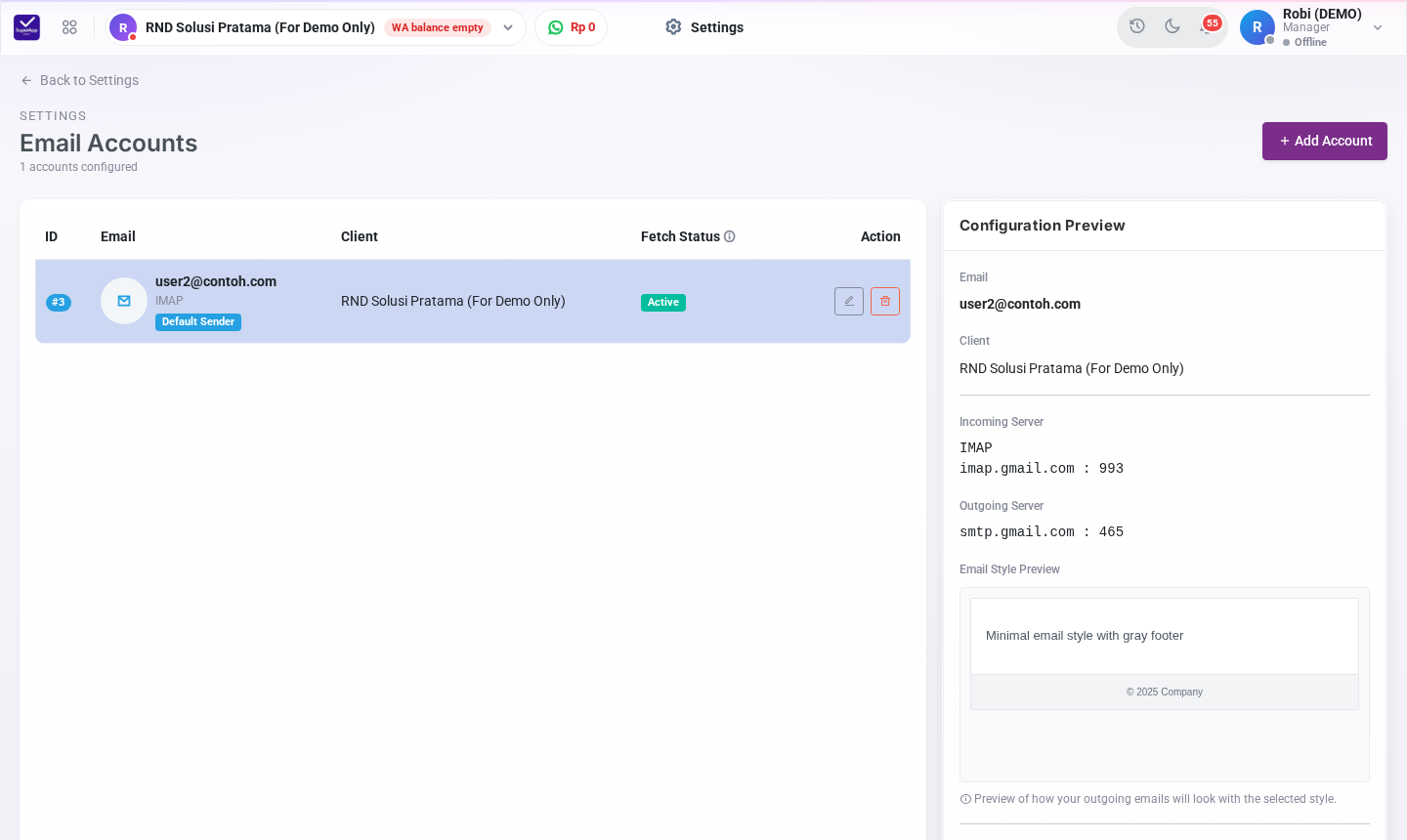Viewport: 1407px width, 840px height.
Task: Delete the user2@contoh.com account trash icon
Action: tap(885, 301)
